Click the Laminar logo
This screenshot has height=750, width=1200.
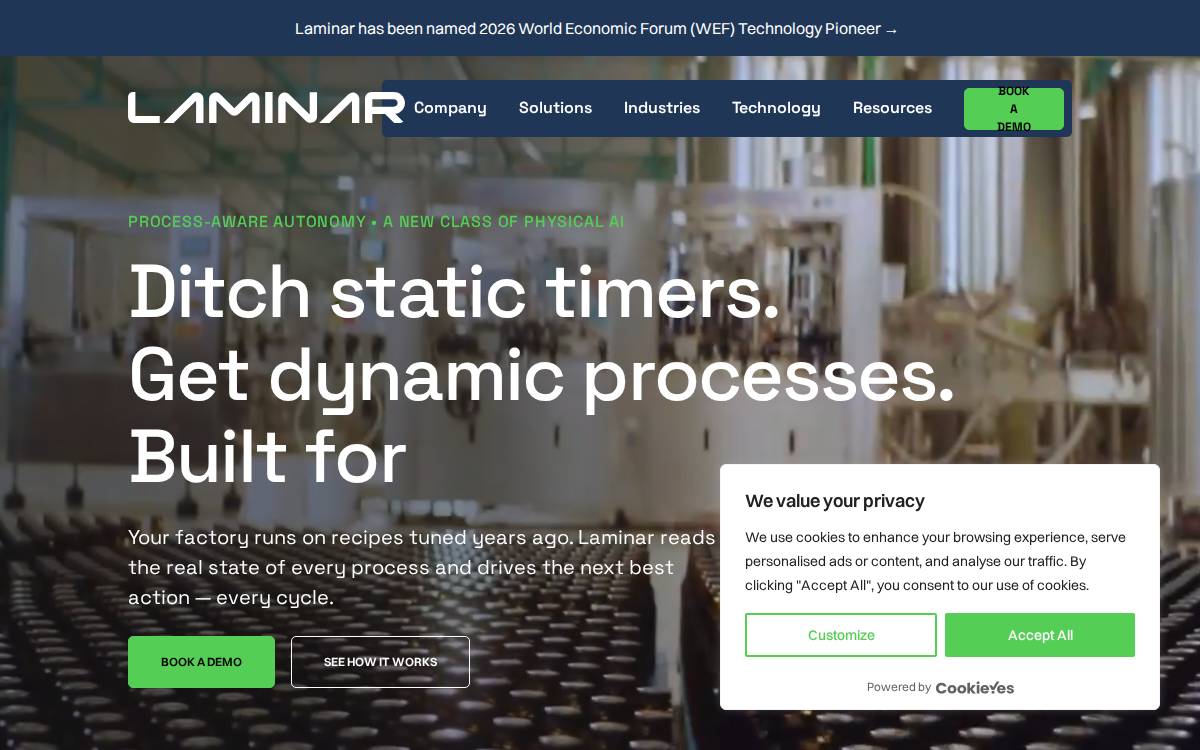click(266, 108)
